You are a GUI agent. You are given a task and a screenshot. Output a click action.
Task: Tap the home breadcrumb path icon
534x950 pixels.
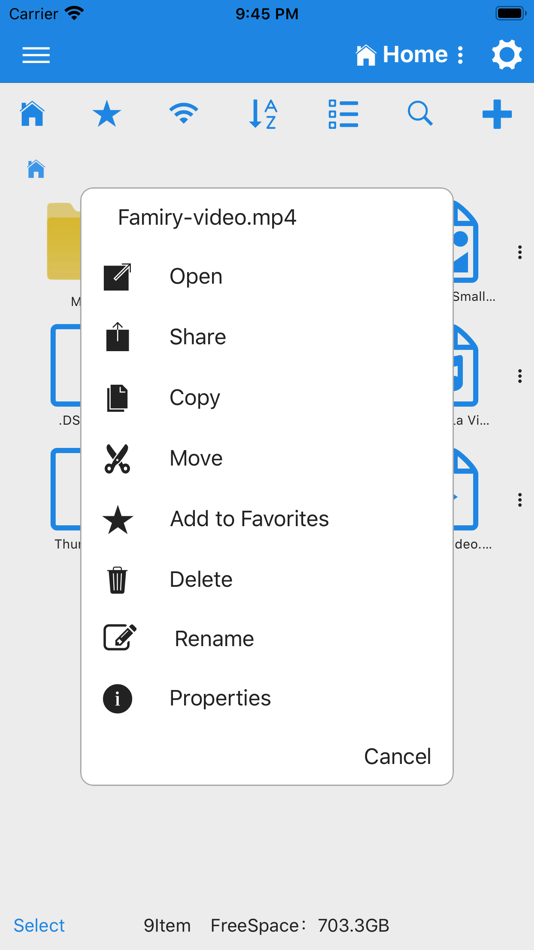coord(36,169)
